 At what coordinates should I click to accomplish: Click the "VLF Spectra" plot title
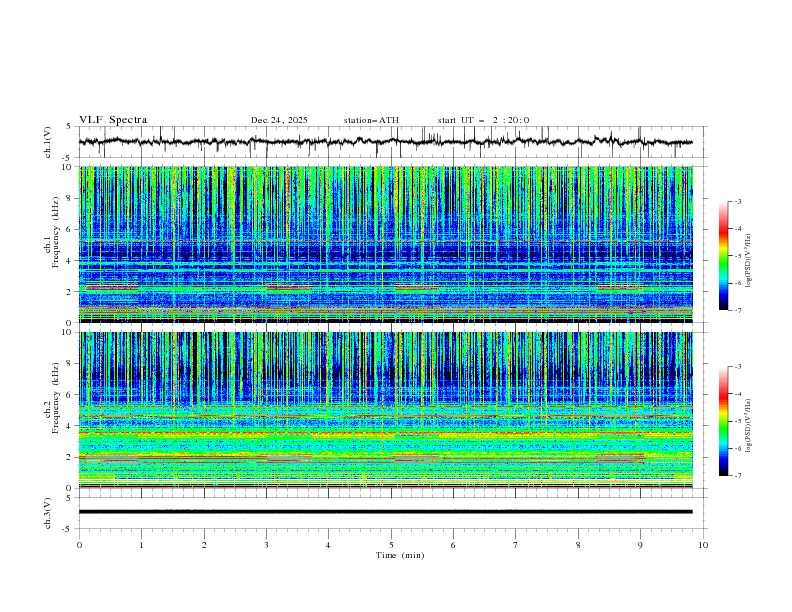(x=113, y=120)
